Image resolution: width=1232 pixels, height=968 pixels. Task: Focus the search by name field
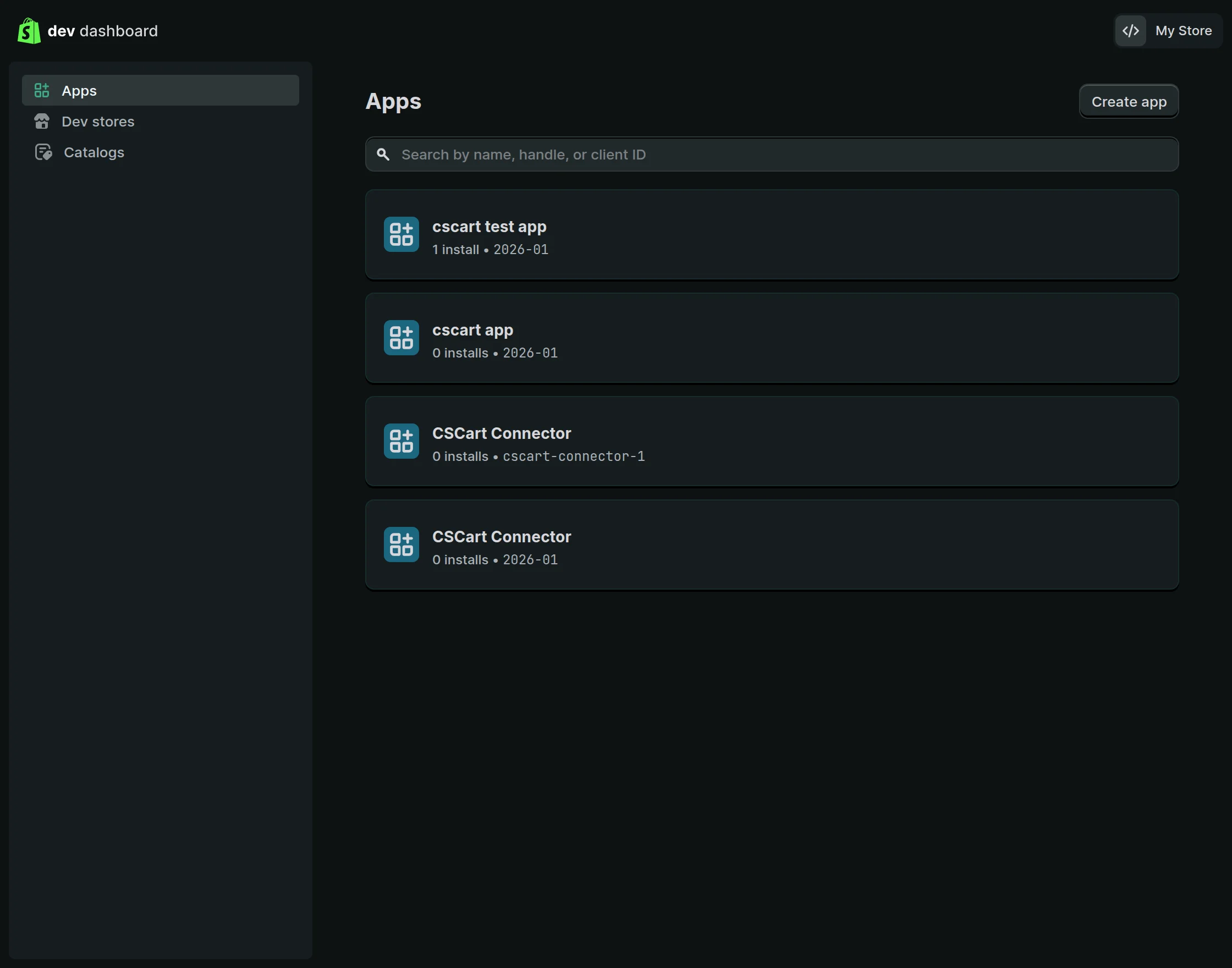[x=782, y=155]
